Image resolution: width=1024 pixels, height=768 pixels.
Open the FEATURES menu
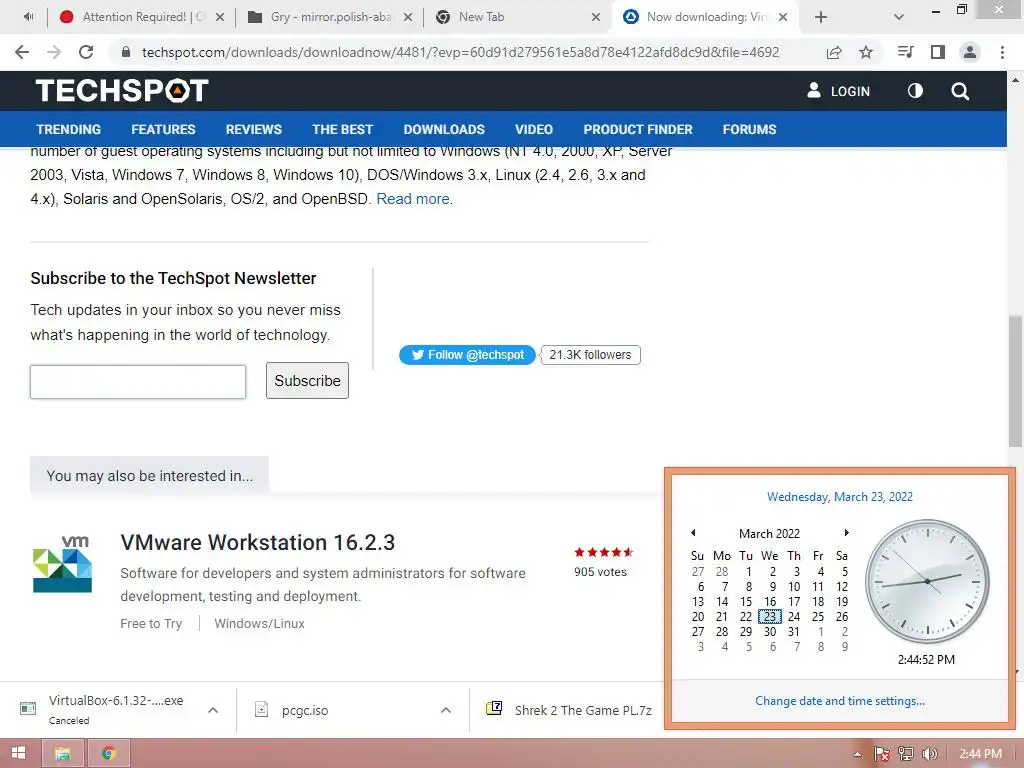[163, 129]
